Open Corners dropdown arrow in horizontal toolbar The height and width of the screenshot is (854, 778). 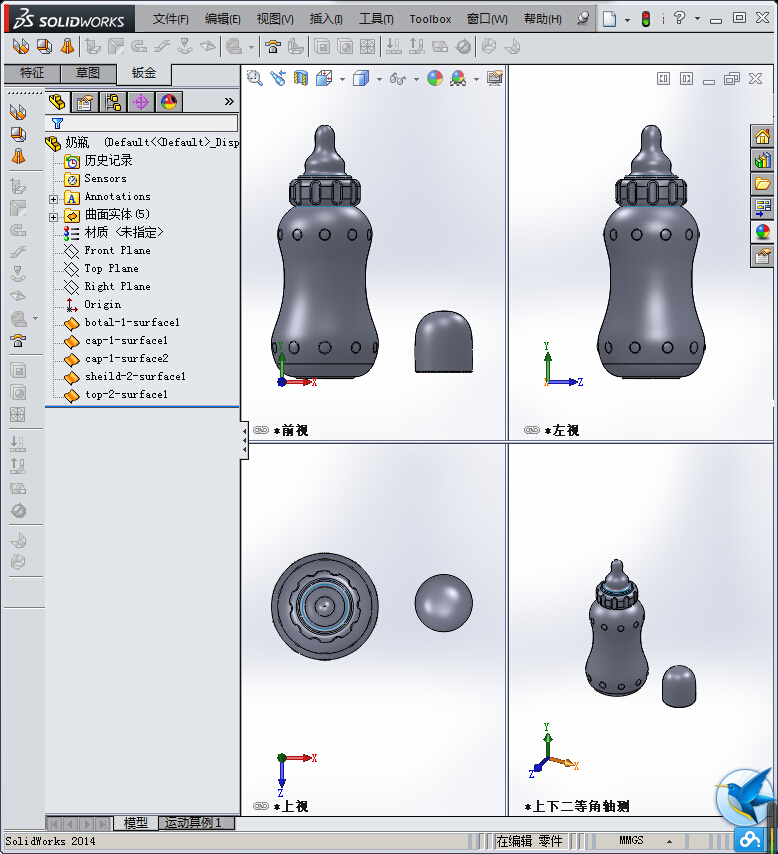(251, 47)
